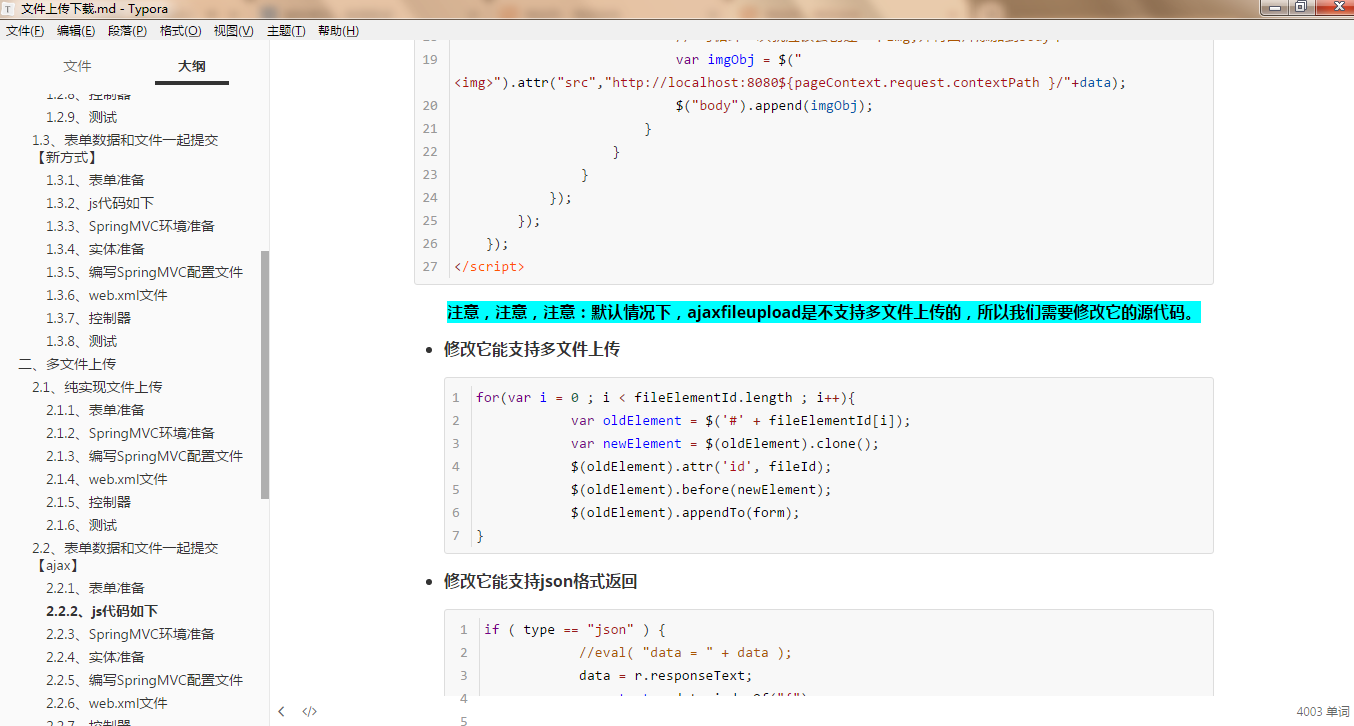Image resolution: width=1354 pixels, height=726 pixels.
Task: Open the 编辑(E) menu
Action: tap(76, 31)
